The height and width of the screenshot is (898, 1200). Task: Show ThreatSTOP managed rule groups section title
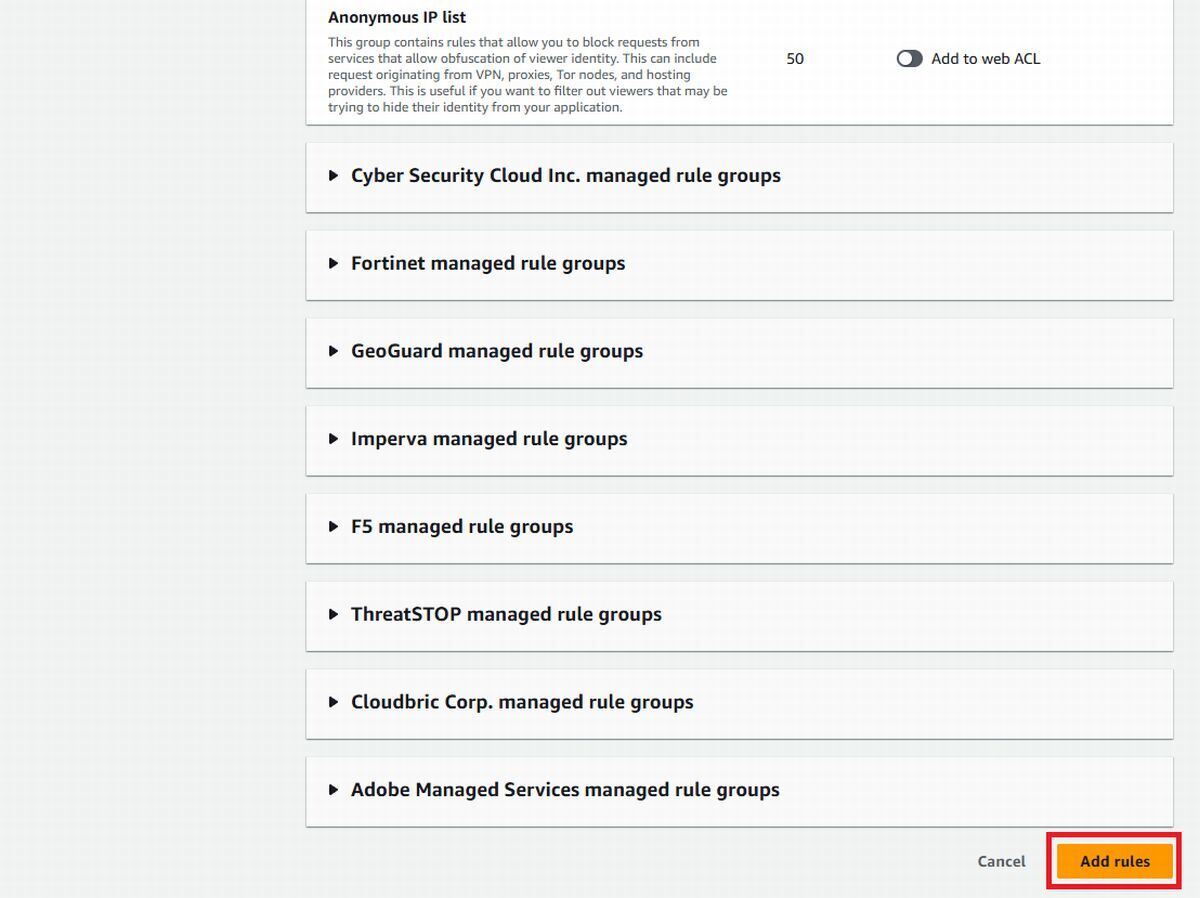[506, 615]
